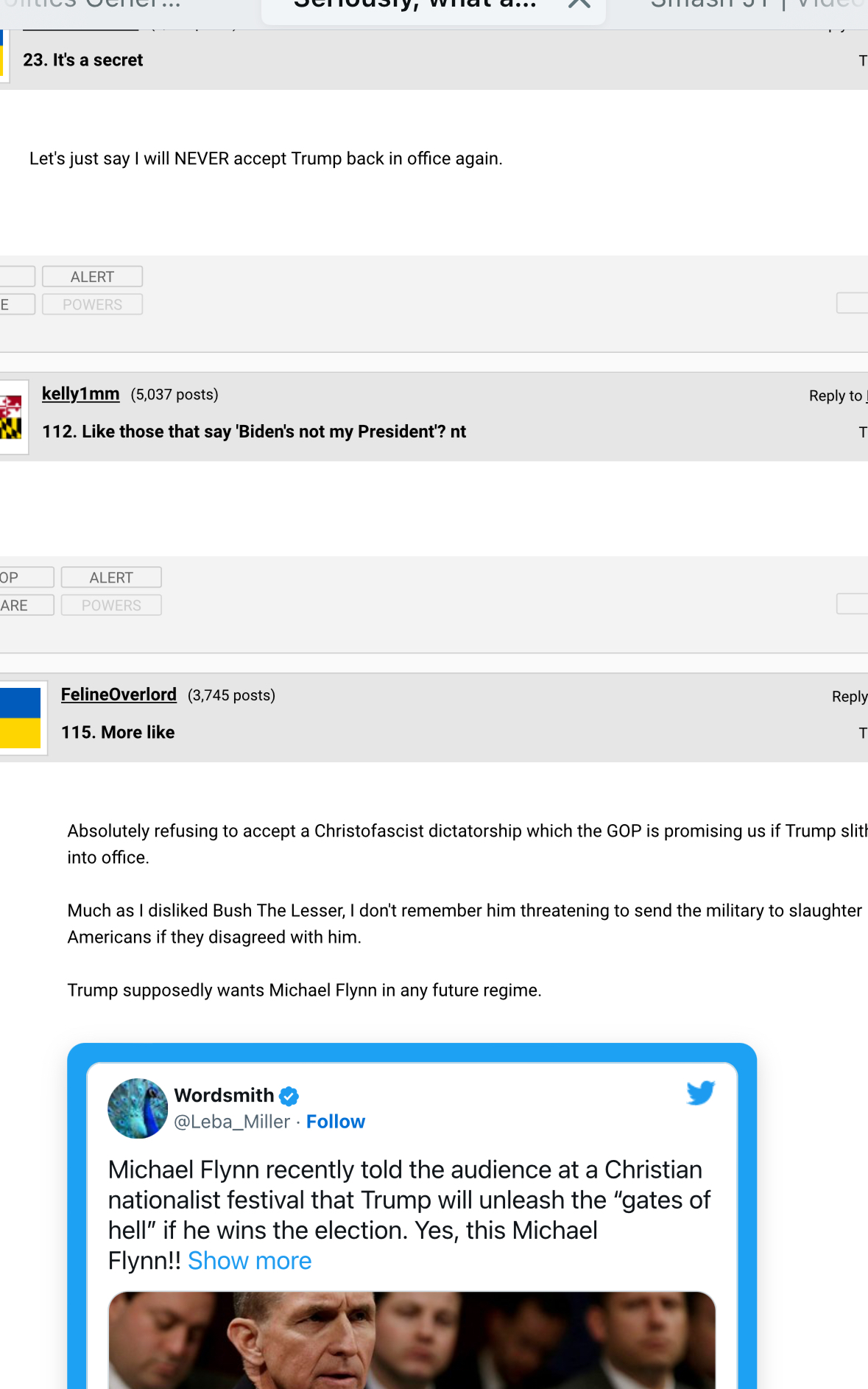Click the 'Absolutely refusing to accept' paragraph
This screenshot has height=1389, width=868.
pyautogui.click(x=467, y=844)
